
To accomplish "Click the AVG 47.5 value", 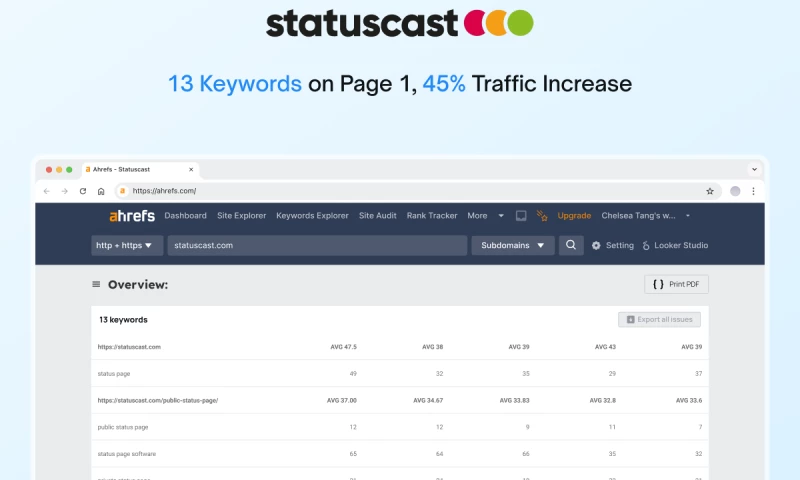I will click(x=343, y=347).
